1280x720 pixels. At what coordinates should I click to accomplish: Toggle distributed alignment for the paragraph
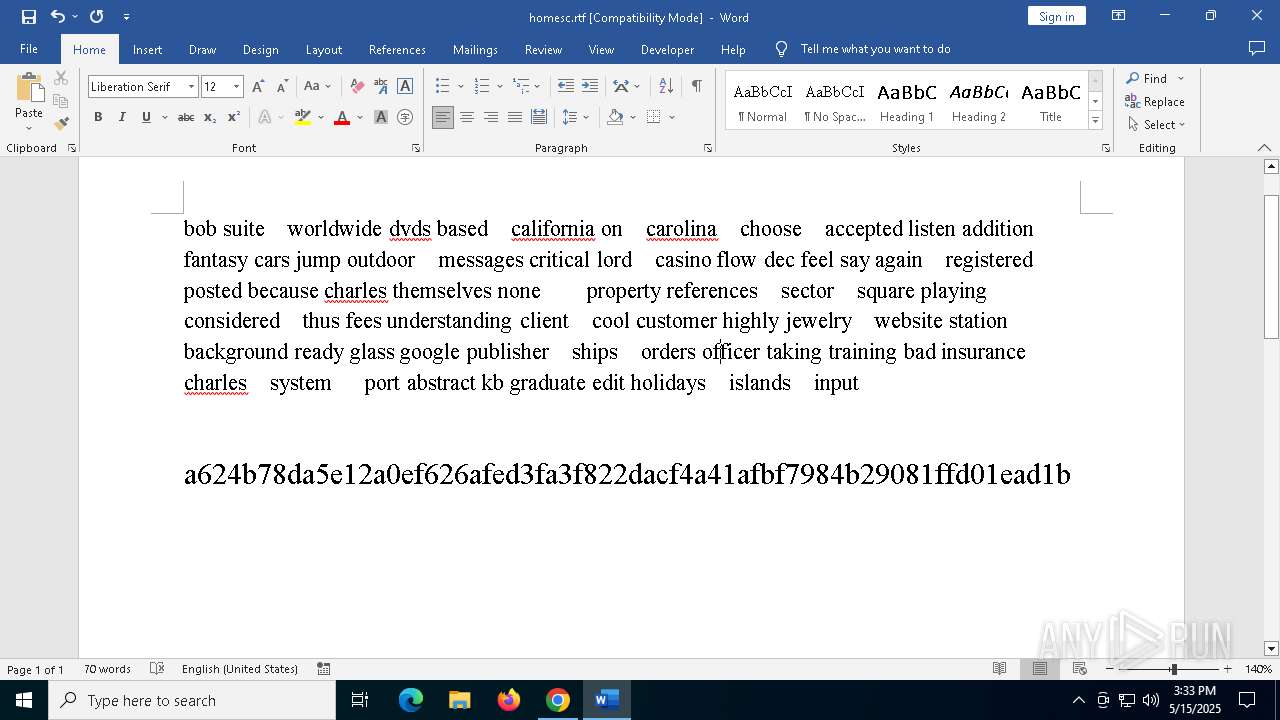pyautogui.click(x=539, y=118)
